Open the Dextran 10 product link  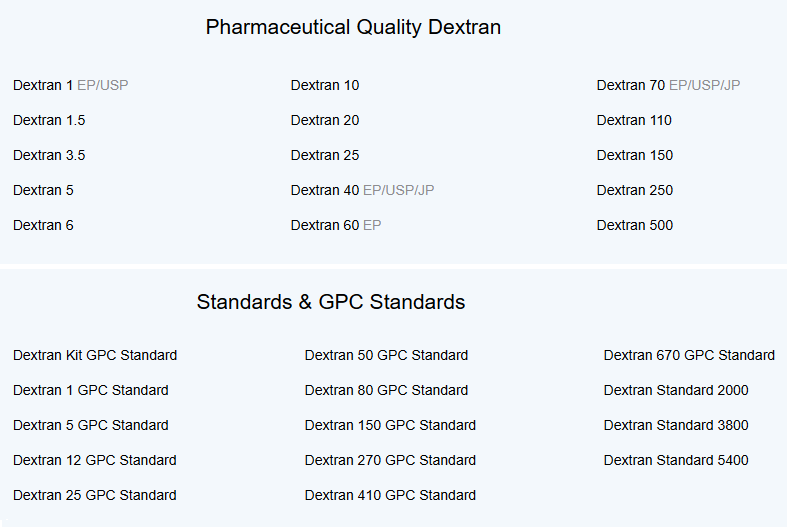tap(325, 85)
